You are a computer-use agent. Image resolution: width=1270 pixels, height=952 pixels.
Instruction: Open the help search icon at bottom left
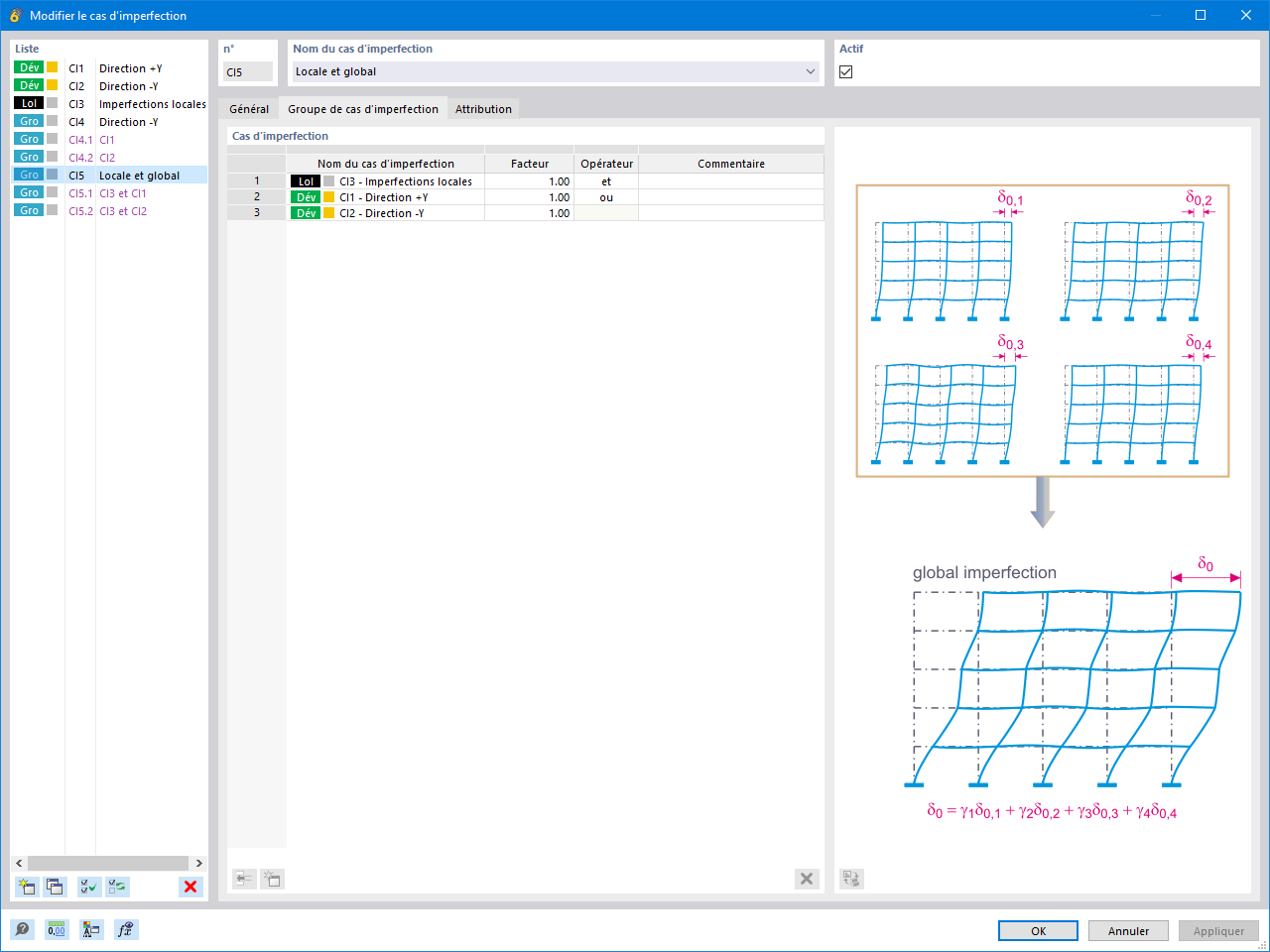point(23,929)
